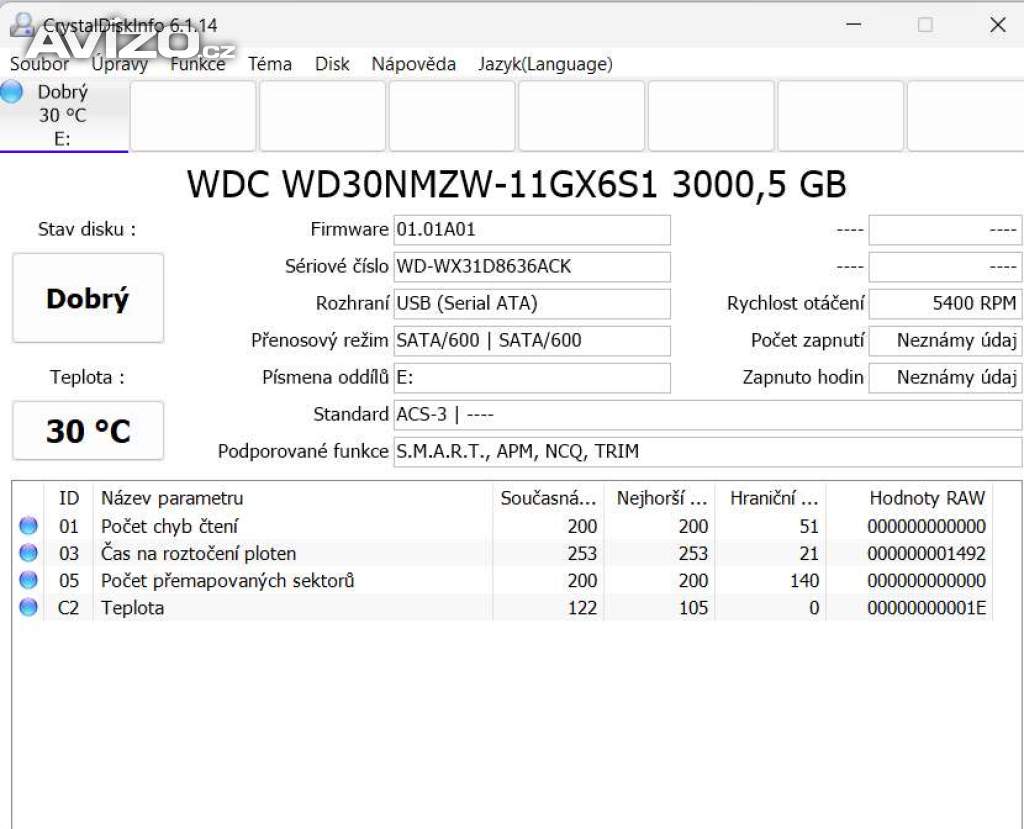The height and width of the screenshot is (829, 1024).
Task: Open the Disk menu
Action: click(332, 64)
